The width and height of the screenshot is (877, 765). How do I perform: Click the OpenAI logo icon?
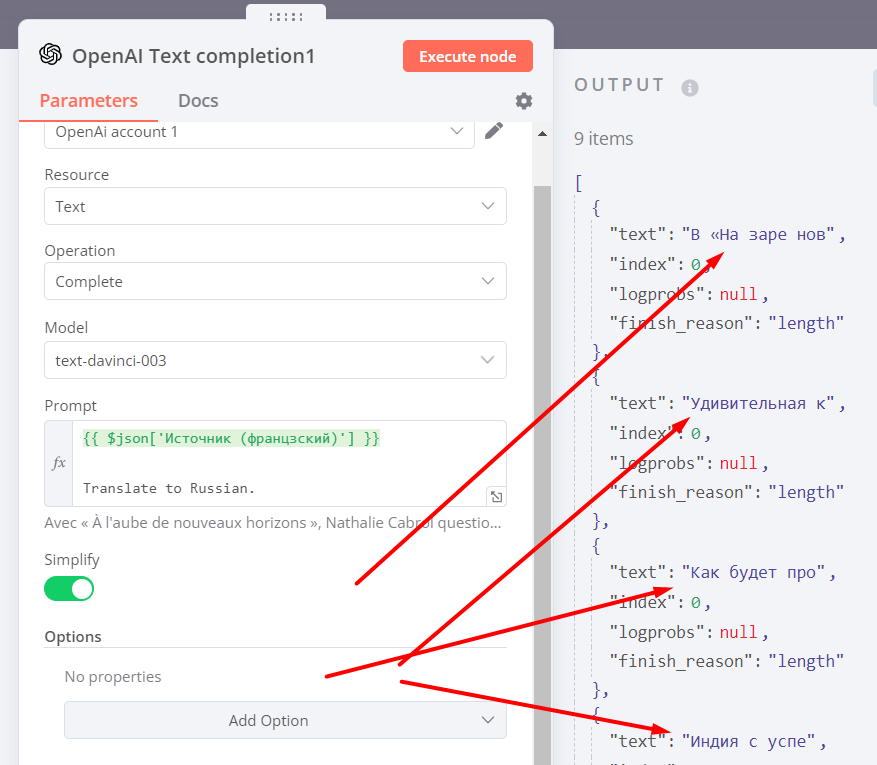click(x=50, y=55)
